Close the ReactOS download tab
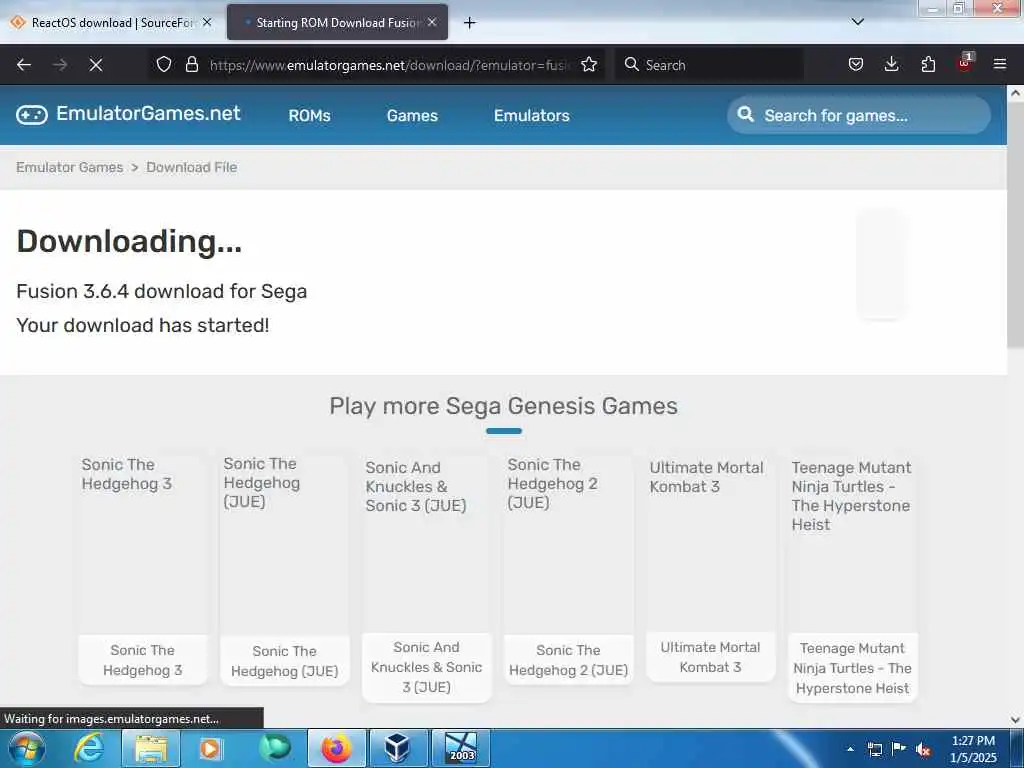1024x768 pixels. [207, 22]
